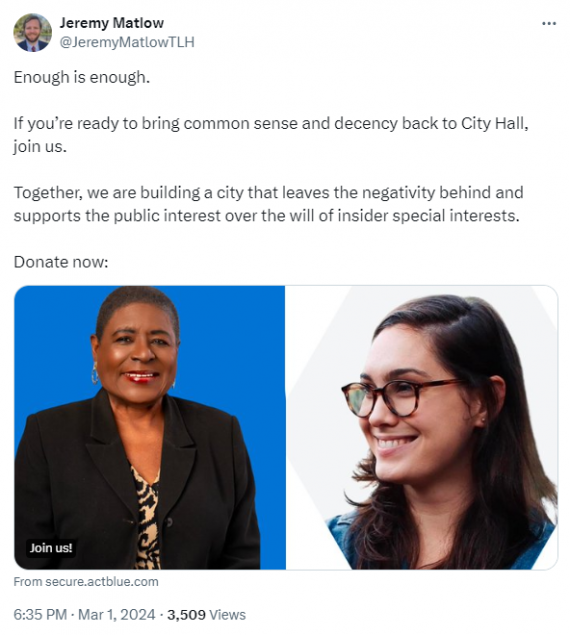Click the "Join us!" label on the card

point(51,548)
